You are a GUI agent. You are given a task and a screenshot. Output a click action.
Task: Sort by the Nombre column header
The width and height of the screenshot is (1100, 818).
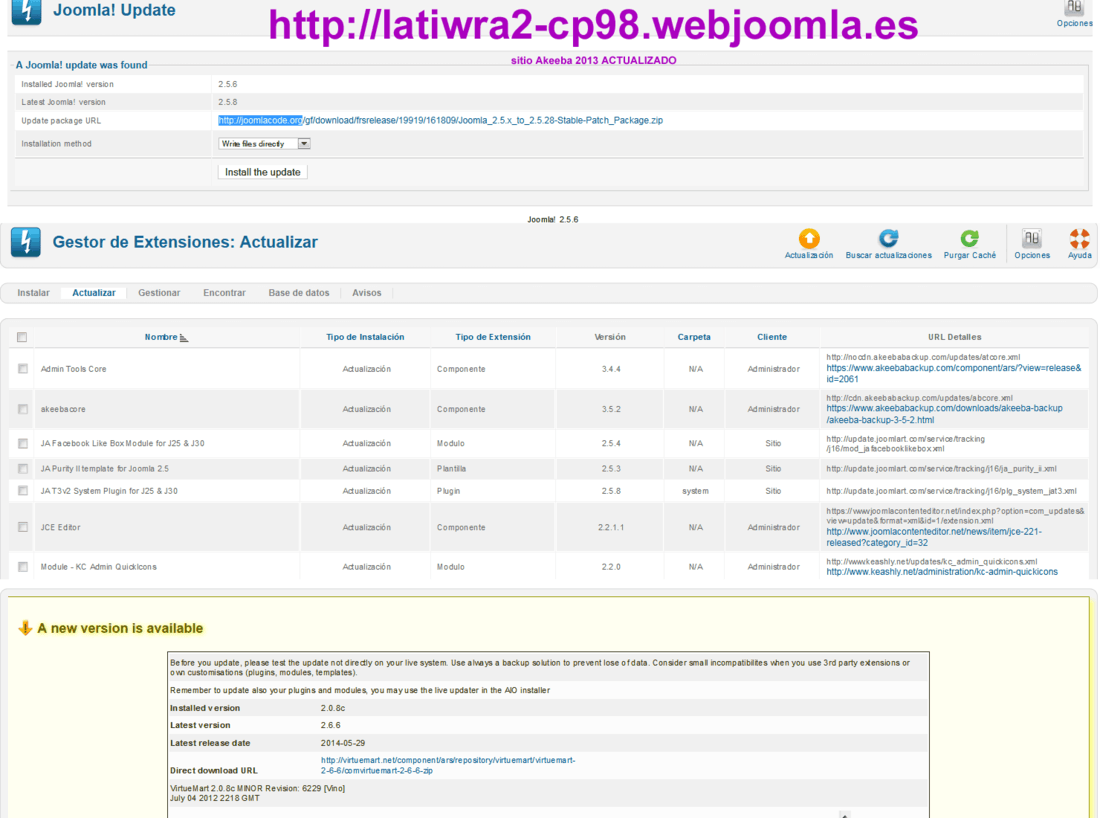[161, 337]
